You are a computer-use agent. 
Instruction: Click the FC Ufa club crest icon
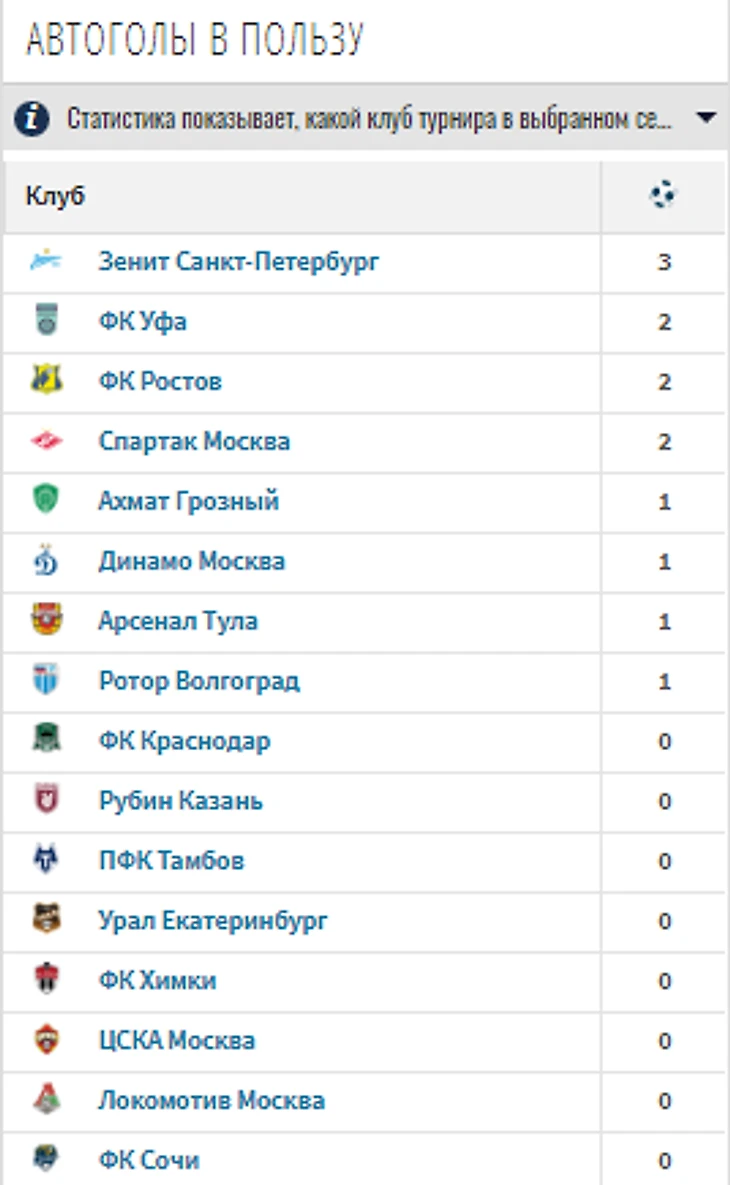coord(46,320)
